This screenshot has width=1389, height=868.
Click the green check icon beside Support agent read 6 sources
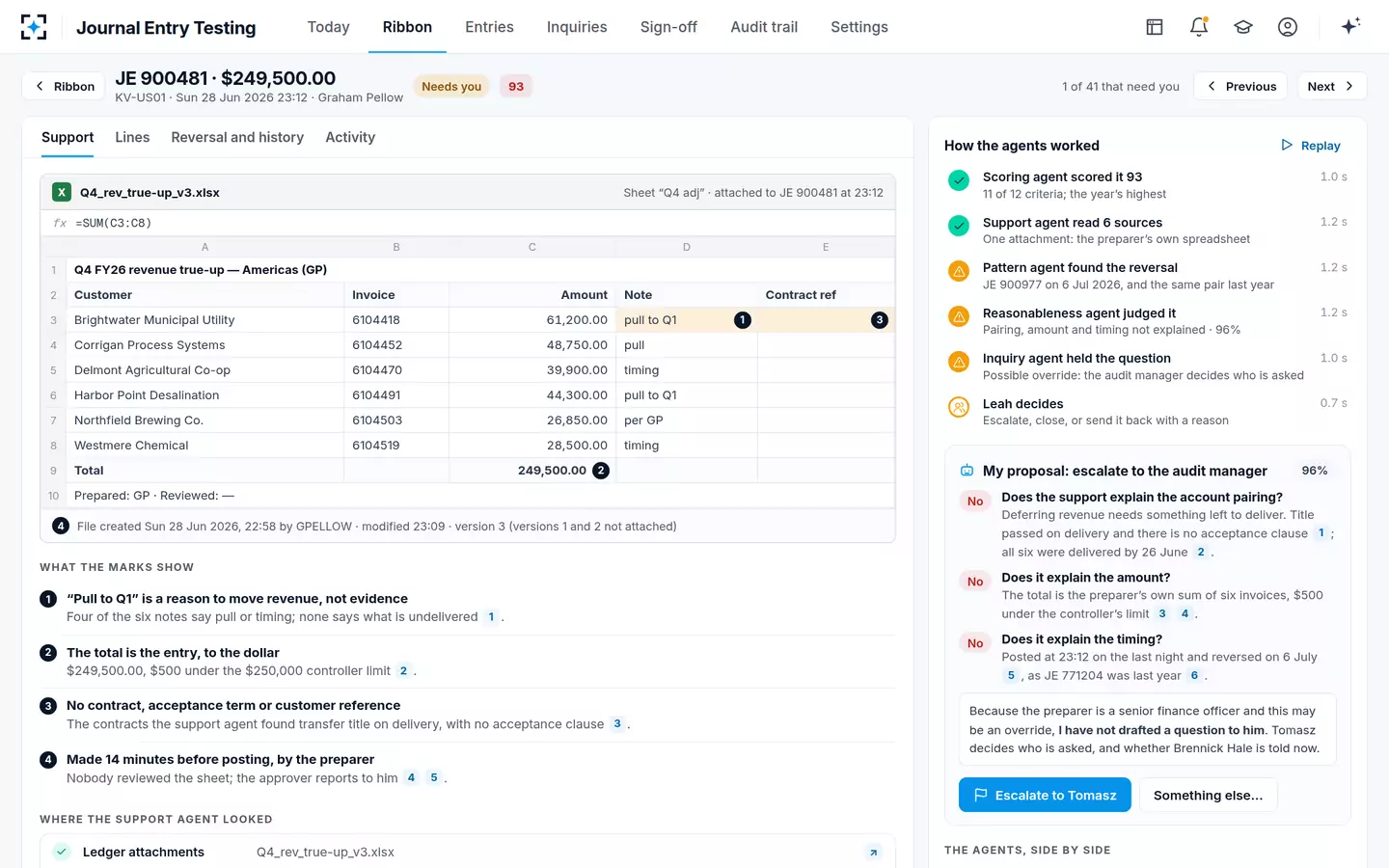click(x=959, y=226)
